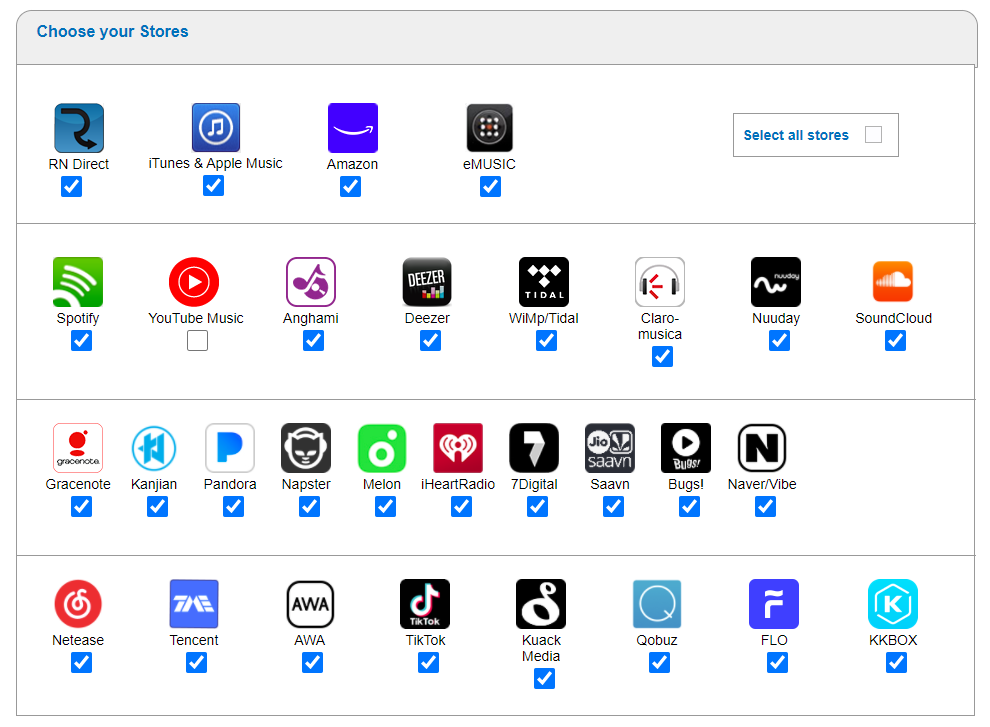Viewport: 990px width, 727px height.
Task: Click the Napster logo icon
Action: point(306,448)
